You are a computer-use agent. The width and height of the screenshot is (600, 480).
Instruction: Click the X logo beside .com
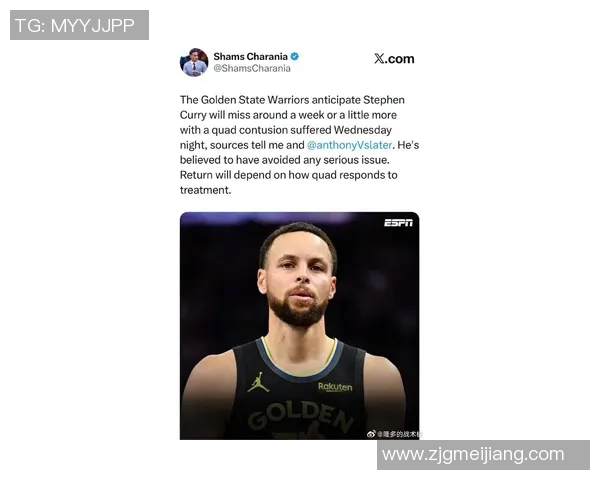click(379, 59)
